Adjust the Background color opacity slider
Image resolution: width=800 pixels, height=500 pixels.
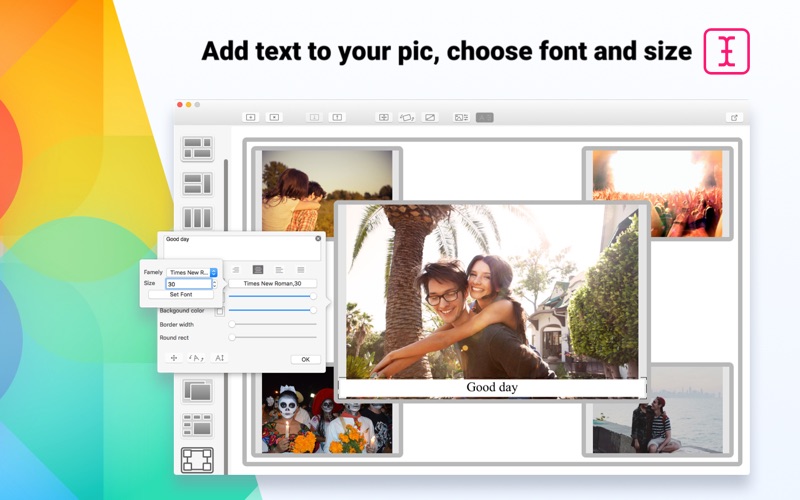(x=272, y=310)
